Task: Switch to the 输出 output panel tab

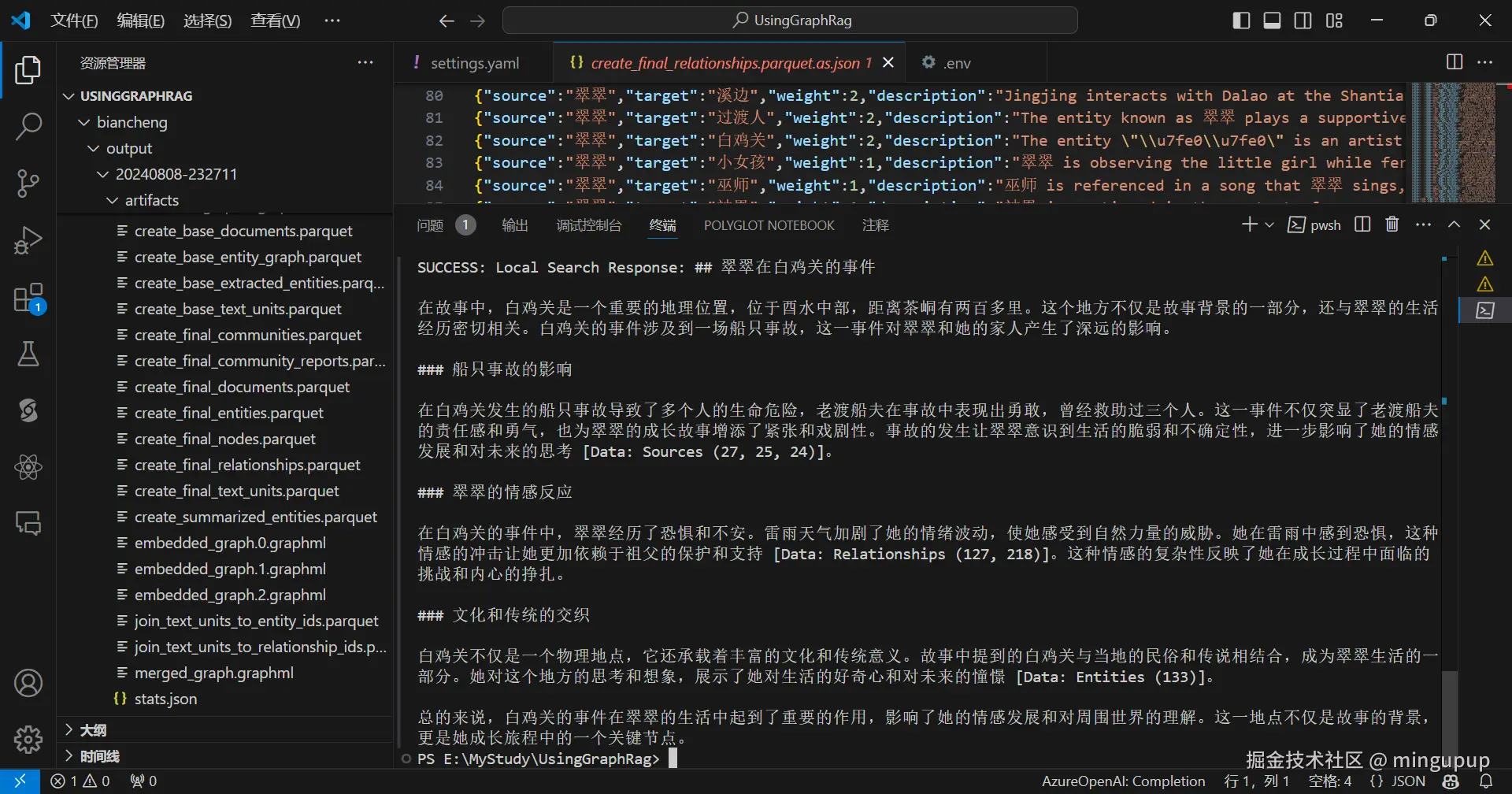Action: (x=515, y=225)
